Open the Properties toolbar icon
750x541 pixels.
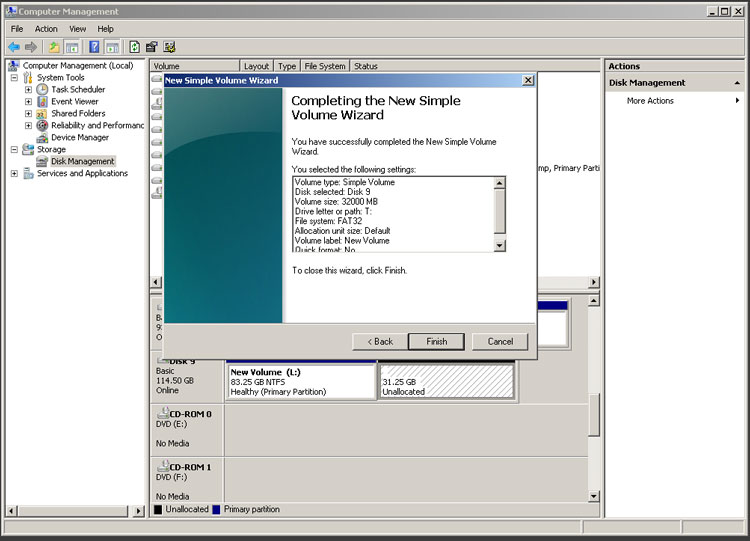tap(152, 47)
